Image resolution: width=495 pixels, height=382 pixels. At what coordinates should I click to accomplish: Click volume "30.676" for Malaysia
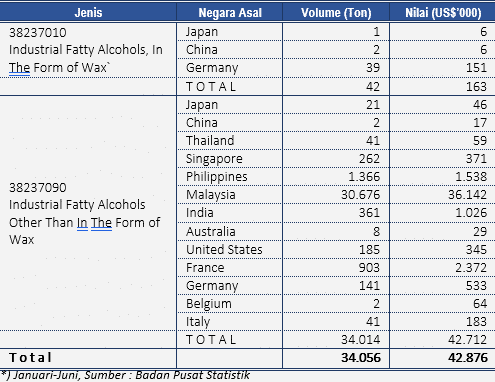point(360,195)
